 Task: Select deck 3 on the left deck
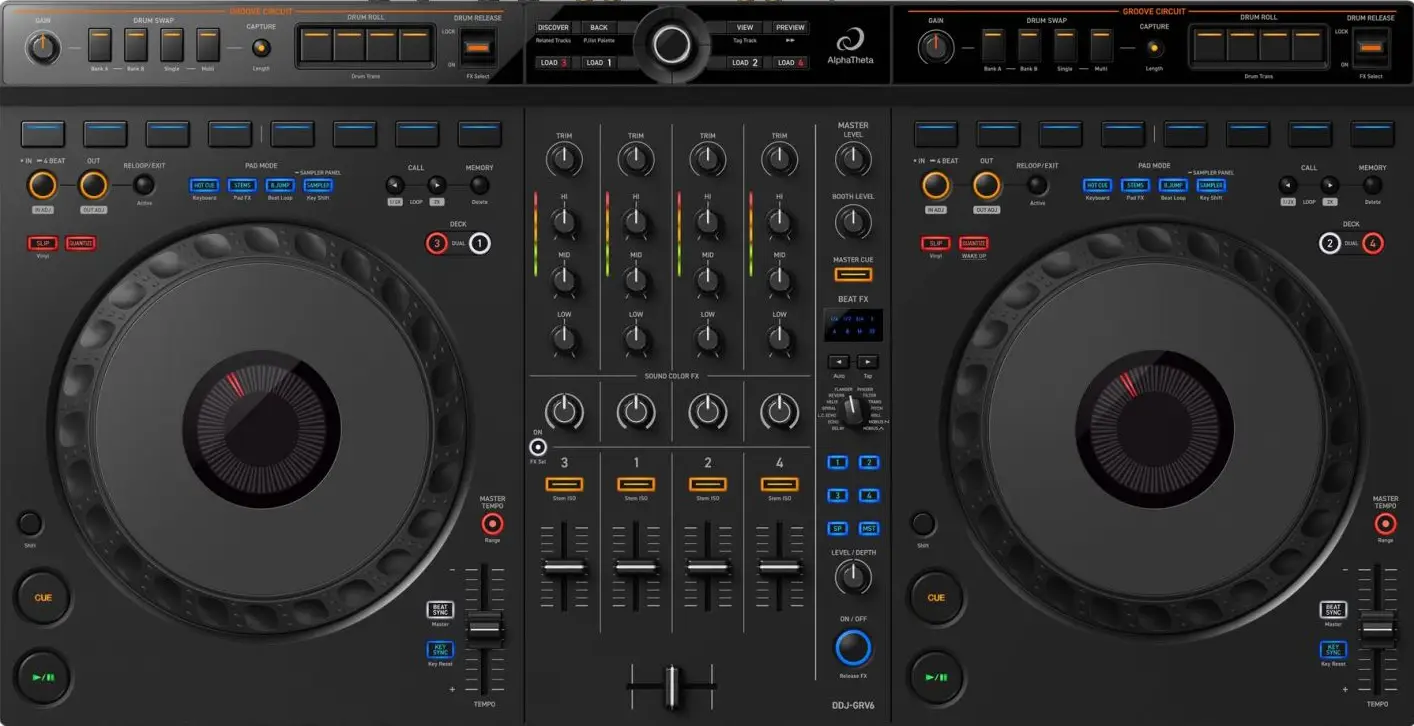click(x=436, y=243)
